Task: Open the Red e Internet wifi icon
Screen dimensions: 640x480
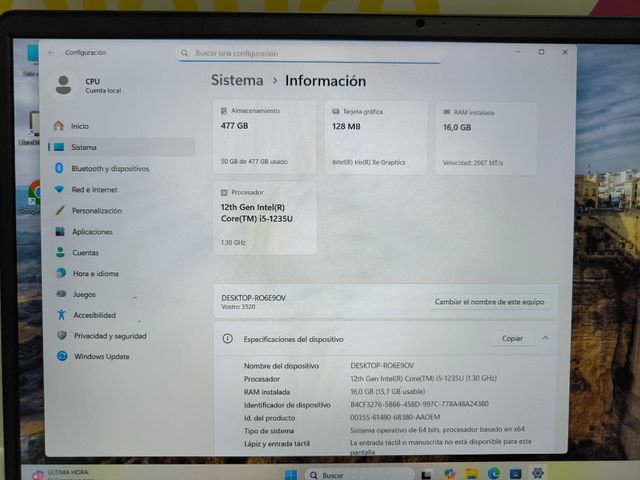Action: (x=60, y=189)
